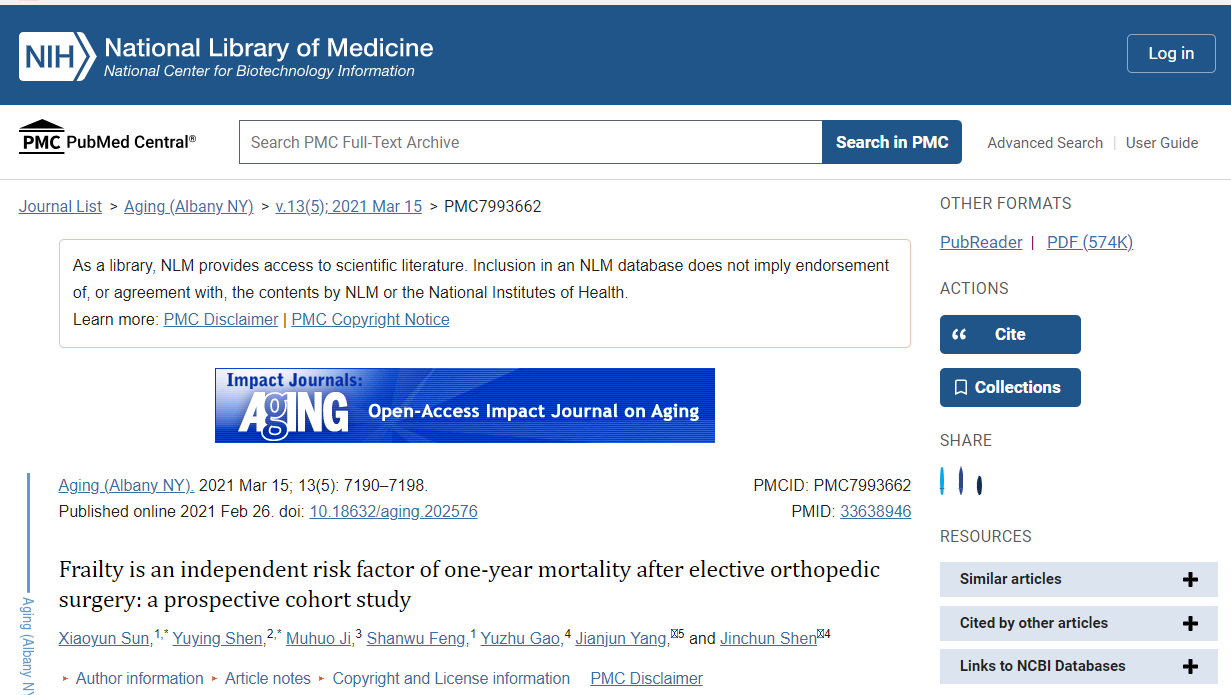Click the bookmark icon on Collections
Image resolution: width=1231 pixels, height=695 pixels.
tap(961, 388)
